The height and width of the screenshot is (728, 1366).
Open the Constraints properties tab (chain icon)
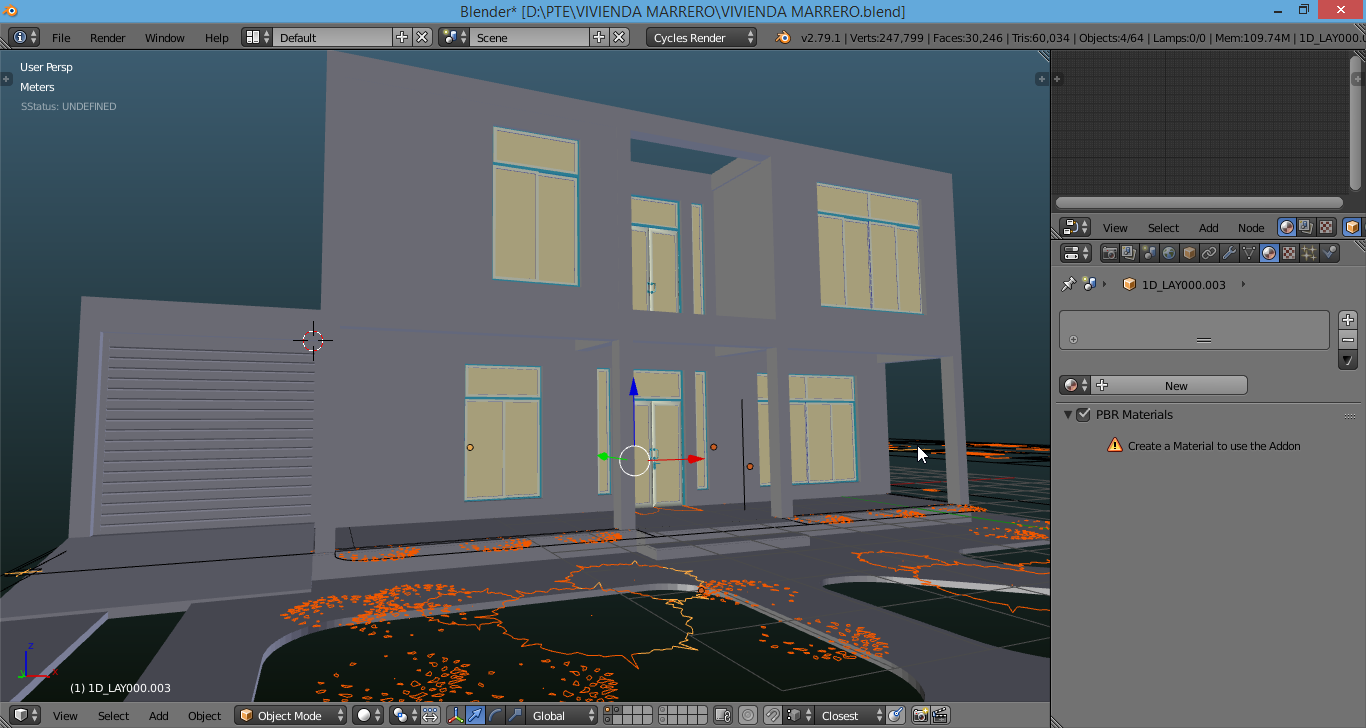coord(1209,253)
